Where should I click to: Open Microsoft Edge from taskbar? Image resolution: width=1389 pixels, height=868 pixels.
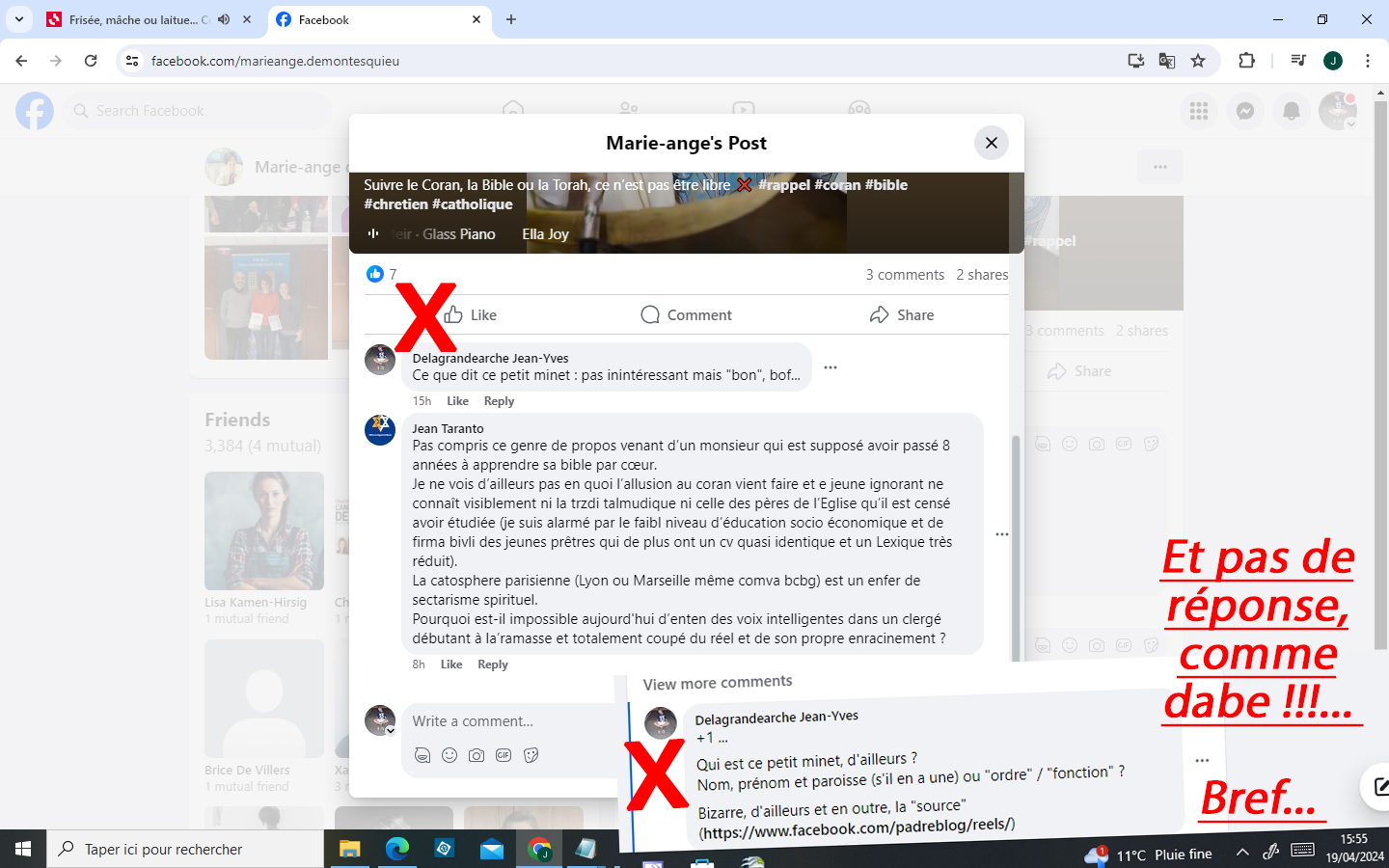click(397, 849)
